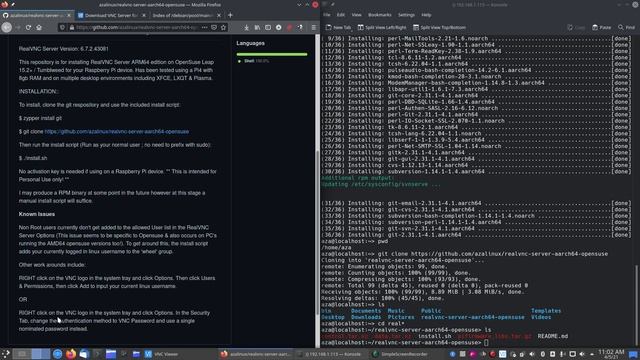Screen dimensions: 640x360
Task: Click the clock showing 11:02 AM
Action: click(x=611, y=354)
